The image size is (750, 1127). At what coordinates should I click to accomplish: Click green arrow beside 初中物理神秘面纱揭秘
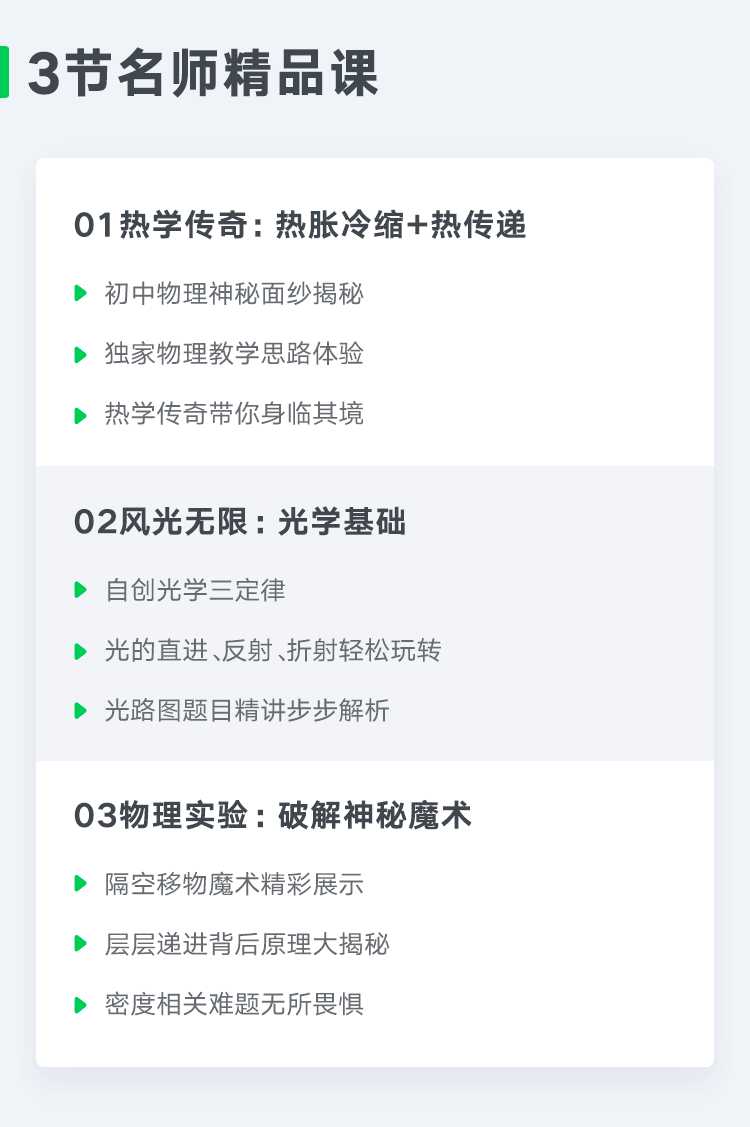(x=81, y=294)
